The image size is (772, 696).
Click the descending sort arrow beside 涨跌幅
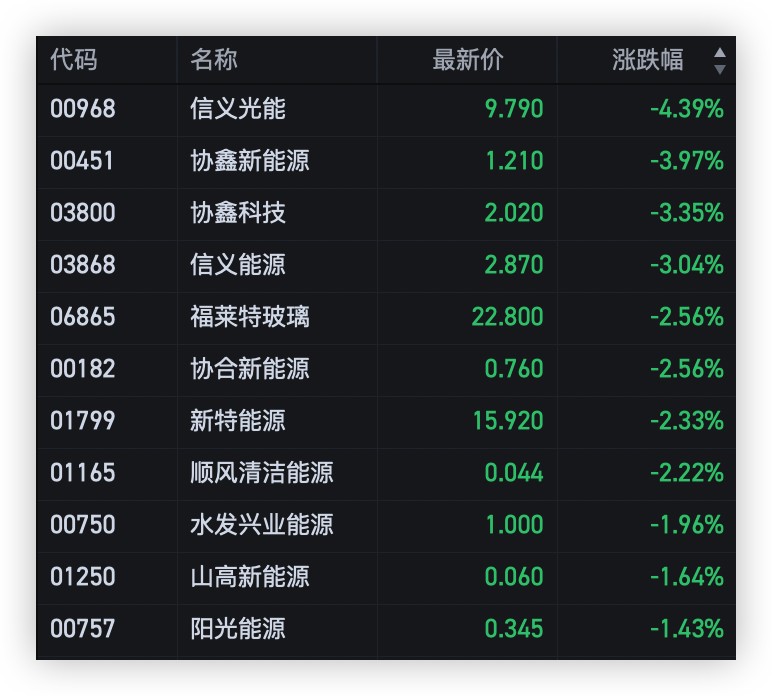click(x=719, y=69)
